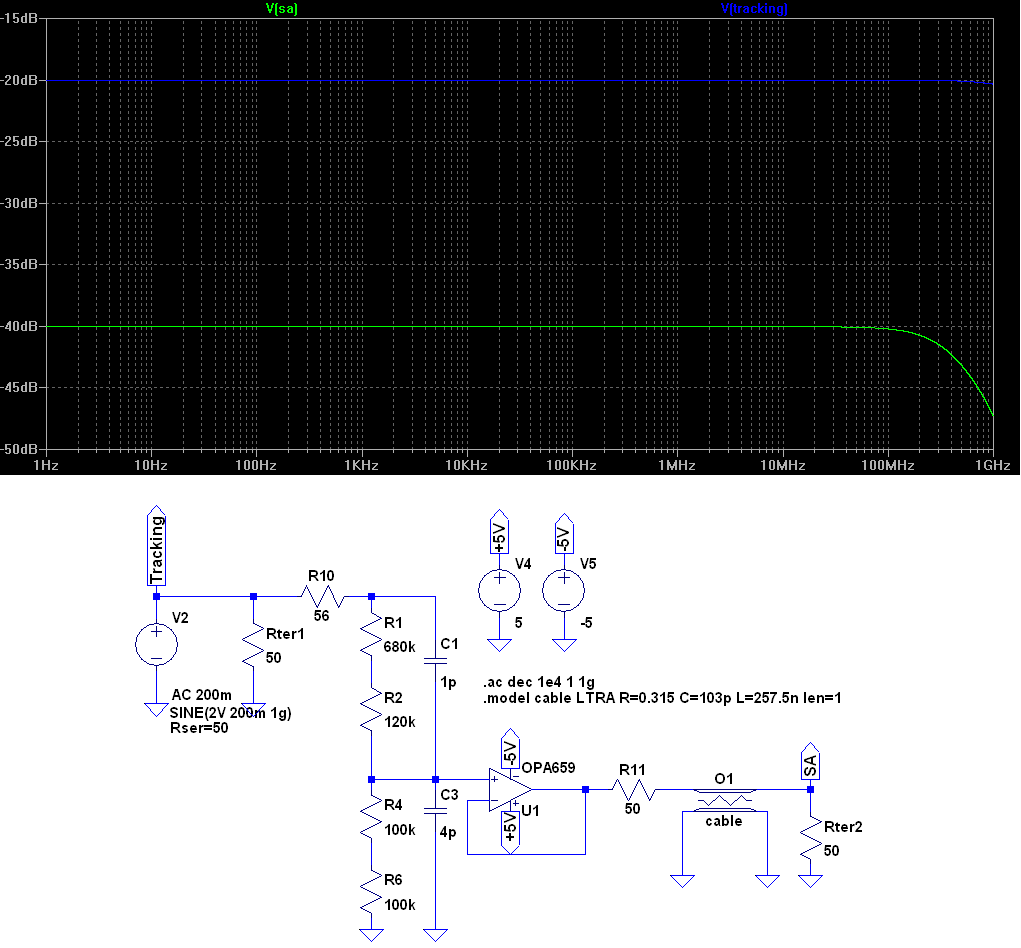Click the V(sa) trace label
1021x948 pixels.
[x=282, y=8]
